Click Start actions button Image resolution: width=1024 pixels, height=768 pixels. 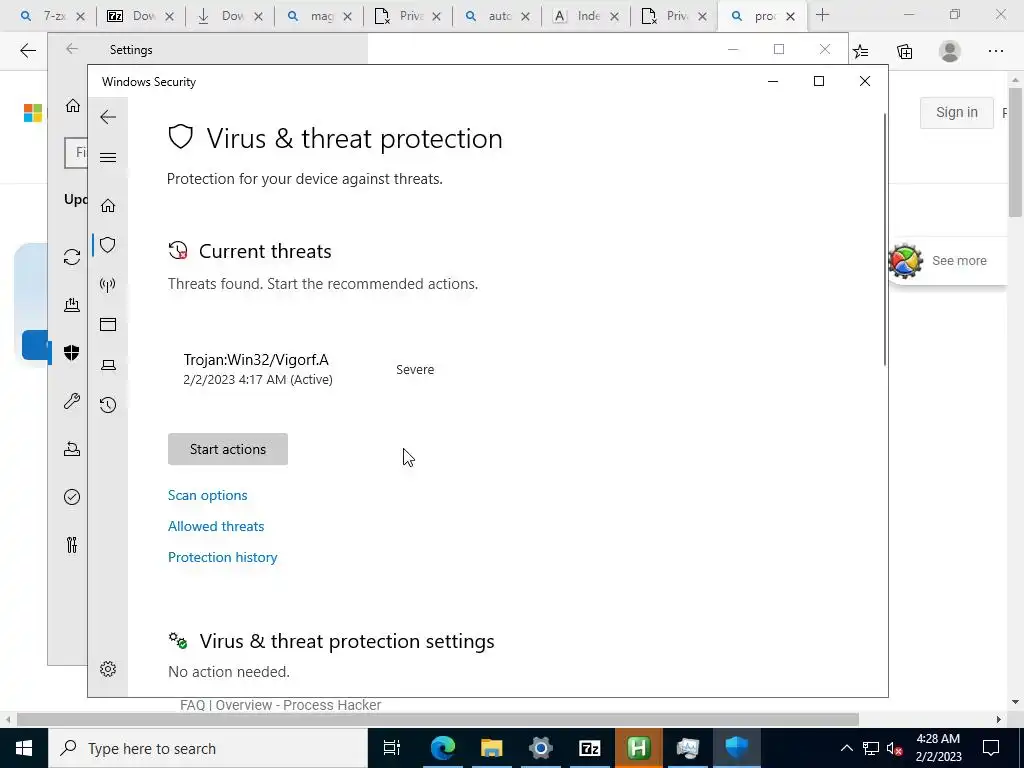228,449
